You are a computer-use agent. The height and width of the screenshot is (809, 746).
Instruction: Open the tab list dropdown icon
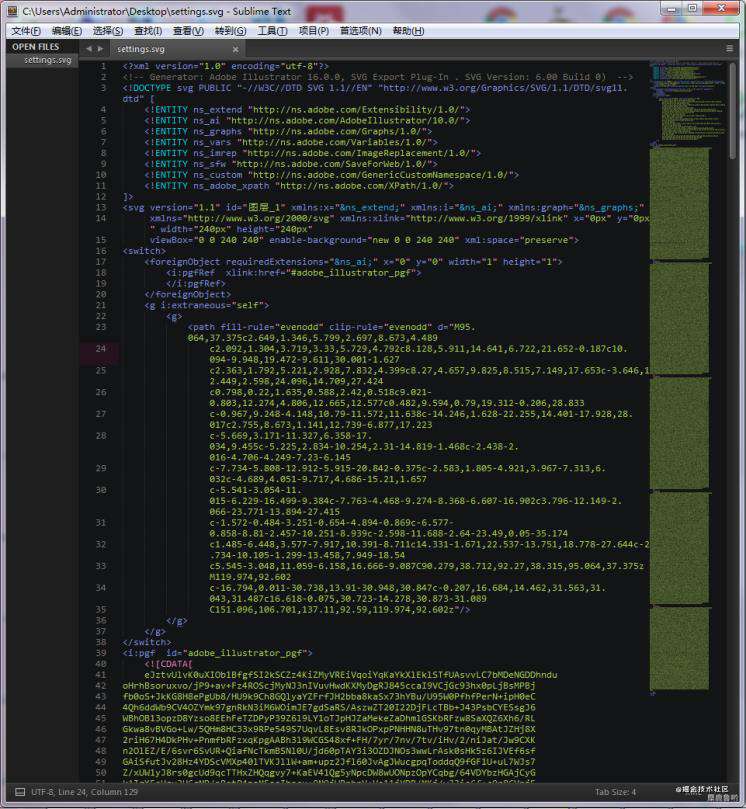[x=729, y=48]
